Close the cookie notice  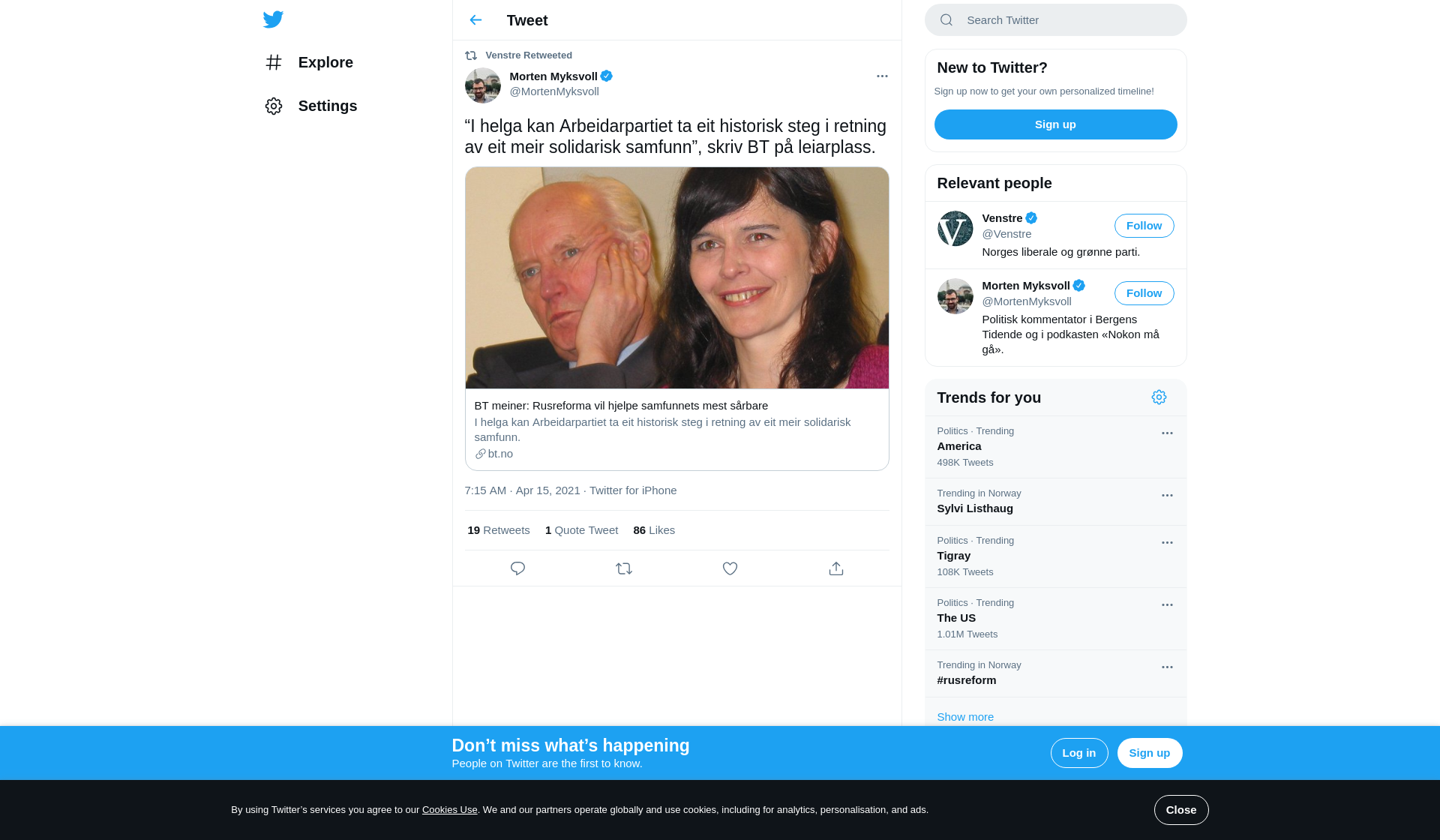[1181, 810]
